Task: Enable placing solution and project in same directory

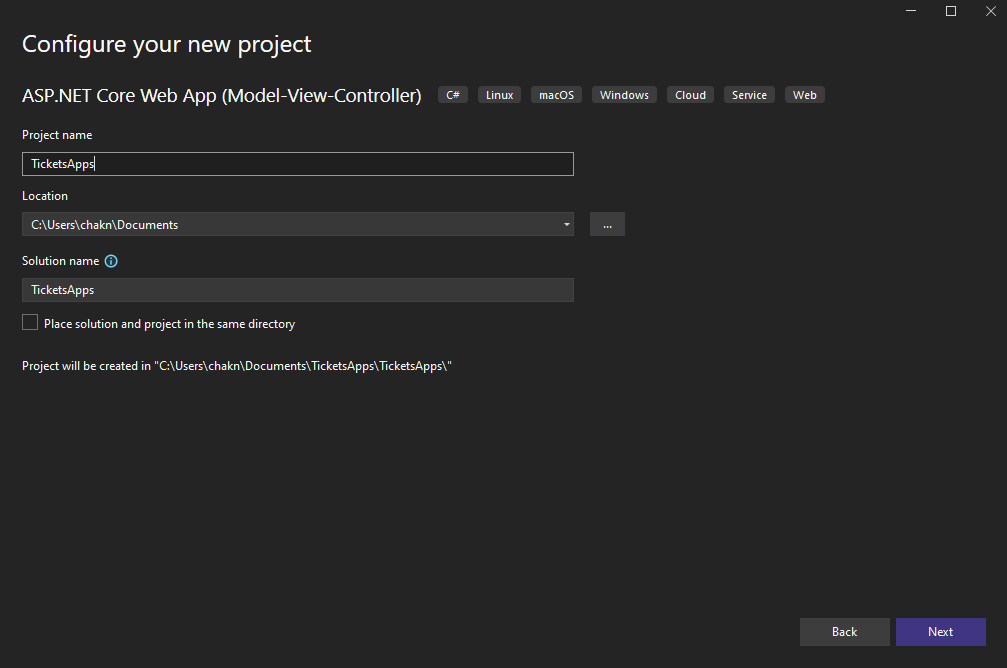Action: click(x=30, y=322)
